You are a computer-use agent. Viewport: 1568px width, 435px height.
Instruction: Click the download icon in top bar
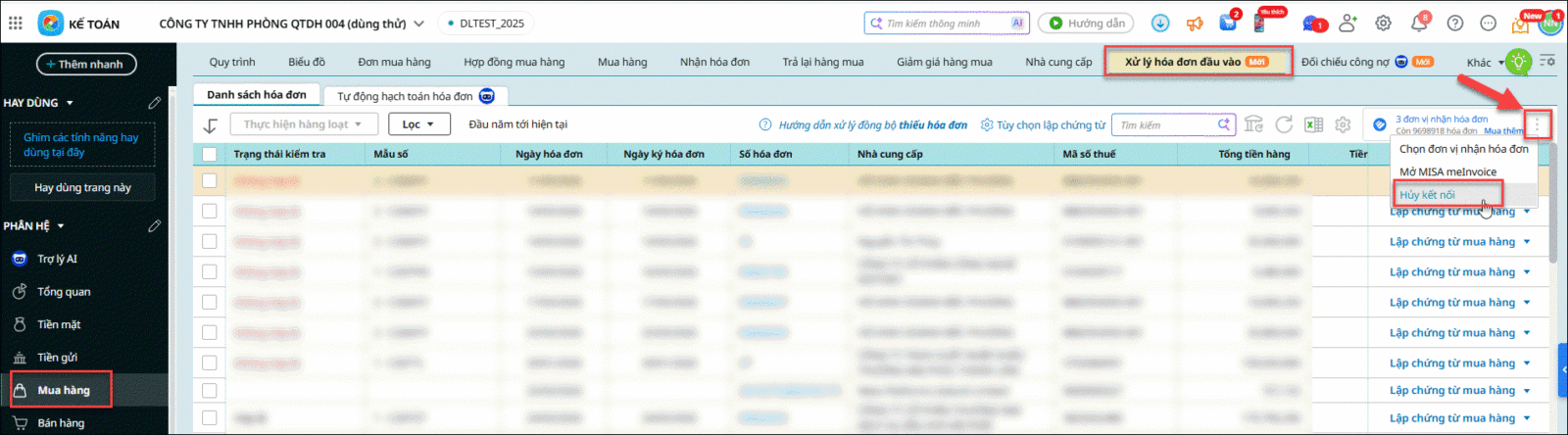1160,24
